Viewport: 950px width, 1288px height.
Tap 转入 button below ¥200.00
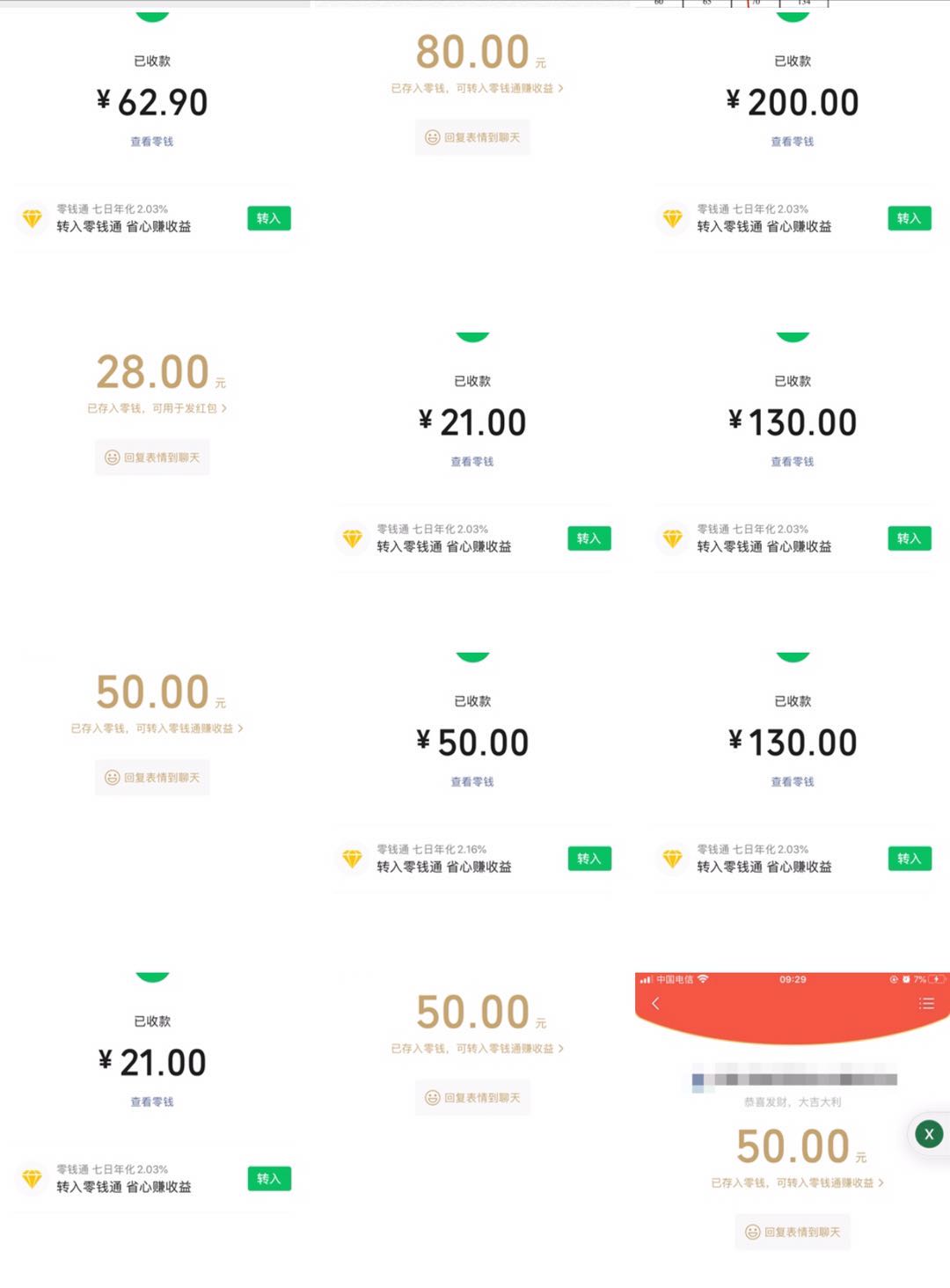[x=909, y=218]
